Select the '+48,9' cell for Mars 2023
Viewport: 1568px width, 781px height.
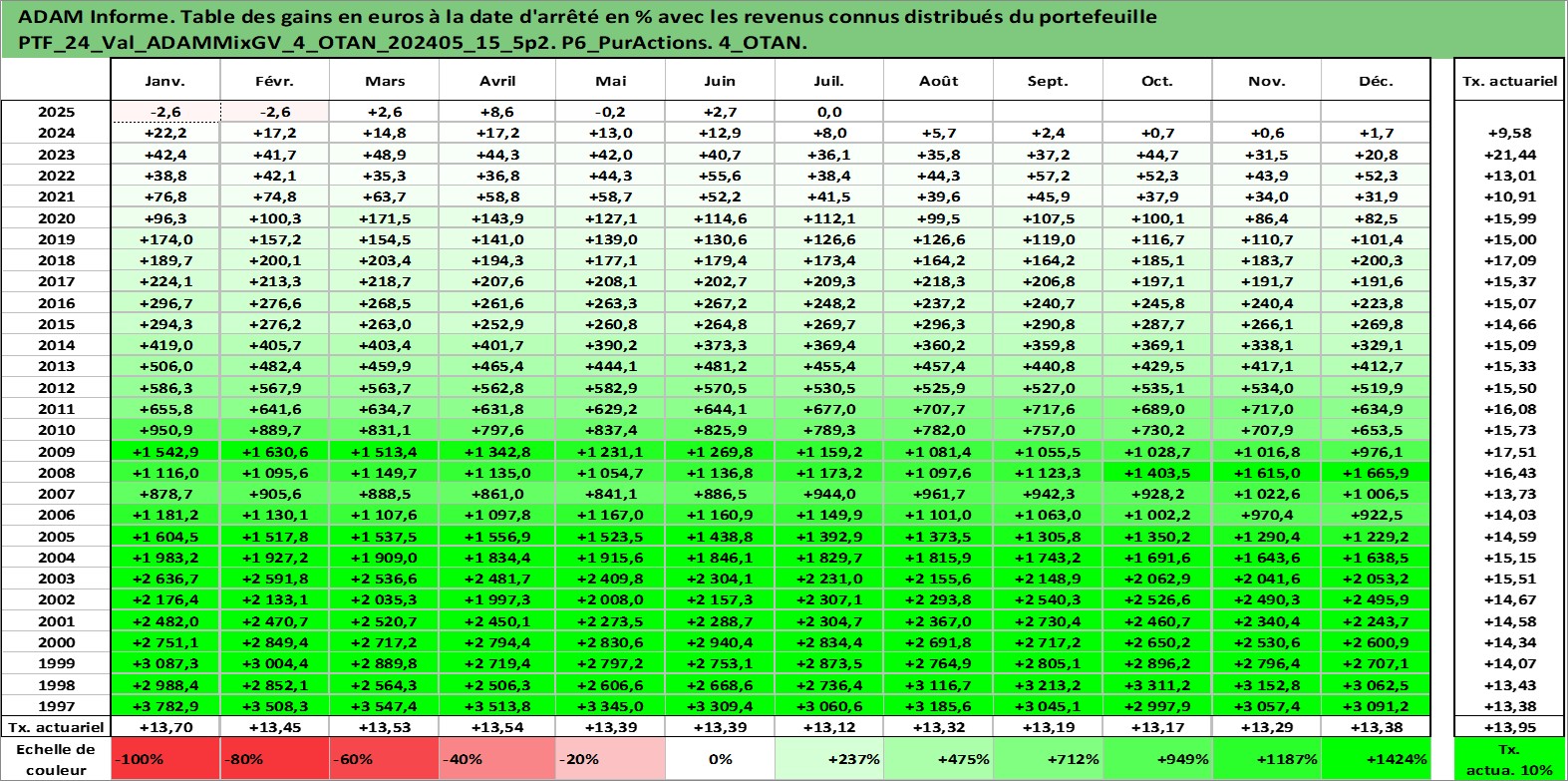(x=384, y=155)
